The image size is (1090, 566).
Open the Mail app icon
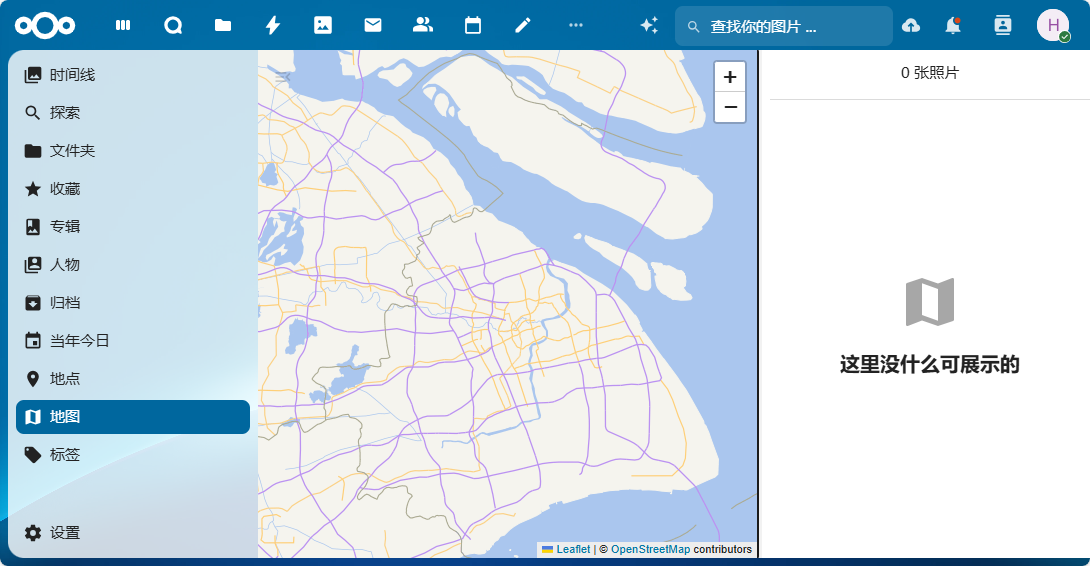[373, 26]
